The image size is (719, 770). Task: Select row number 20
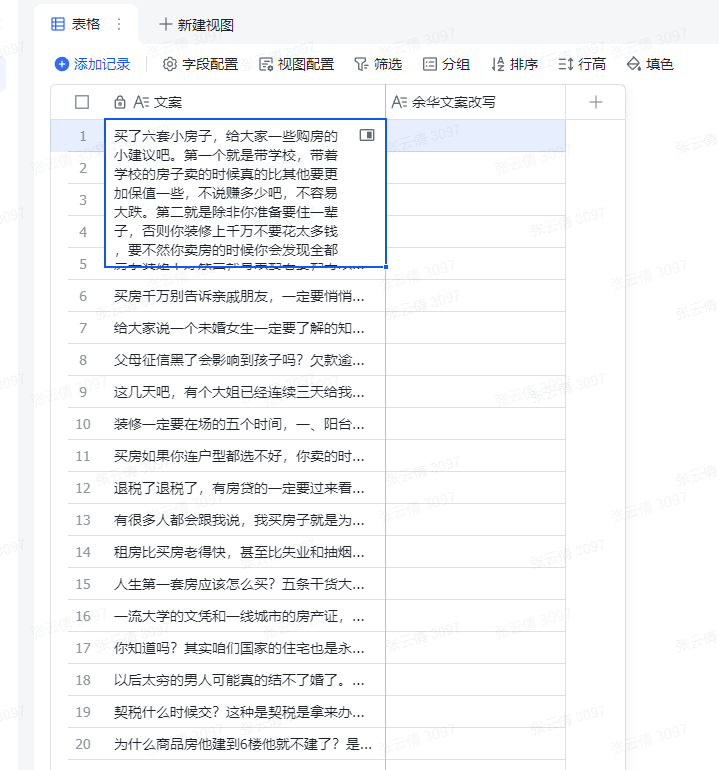83,744
